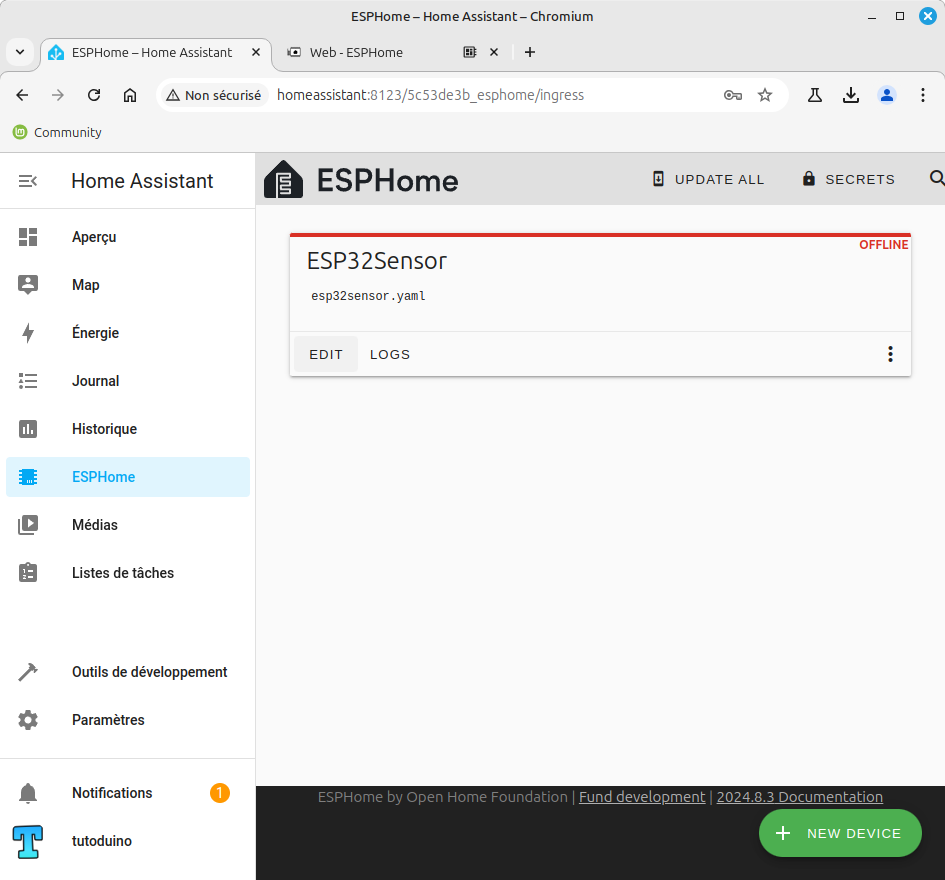Image resolution: width=945 pixels, height=880 pixels.
Task: Show Notifications panel
Action: pyautogui.click(x=128, y=793)
